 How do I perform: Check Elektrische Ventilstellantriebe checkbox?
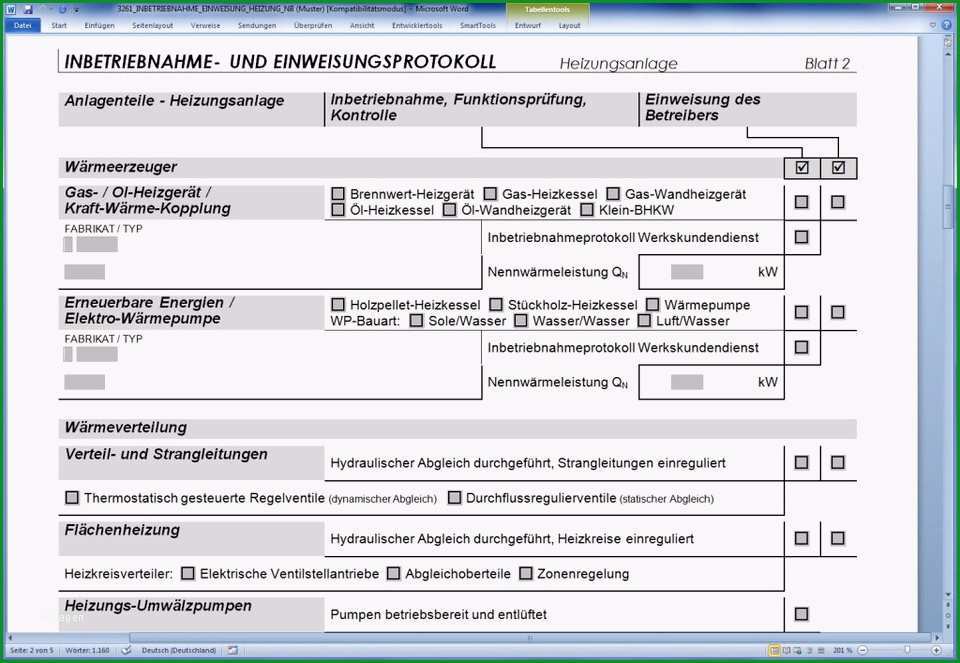coord(188,573)
